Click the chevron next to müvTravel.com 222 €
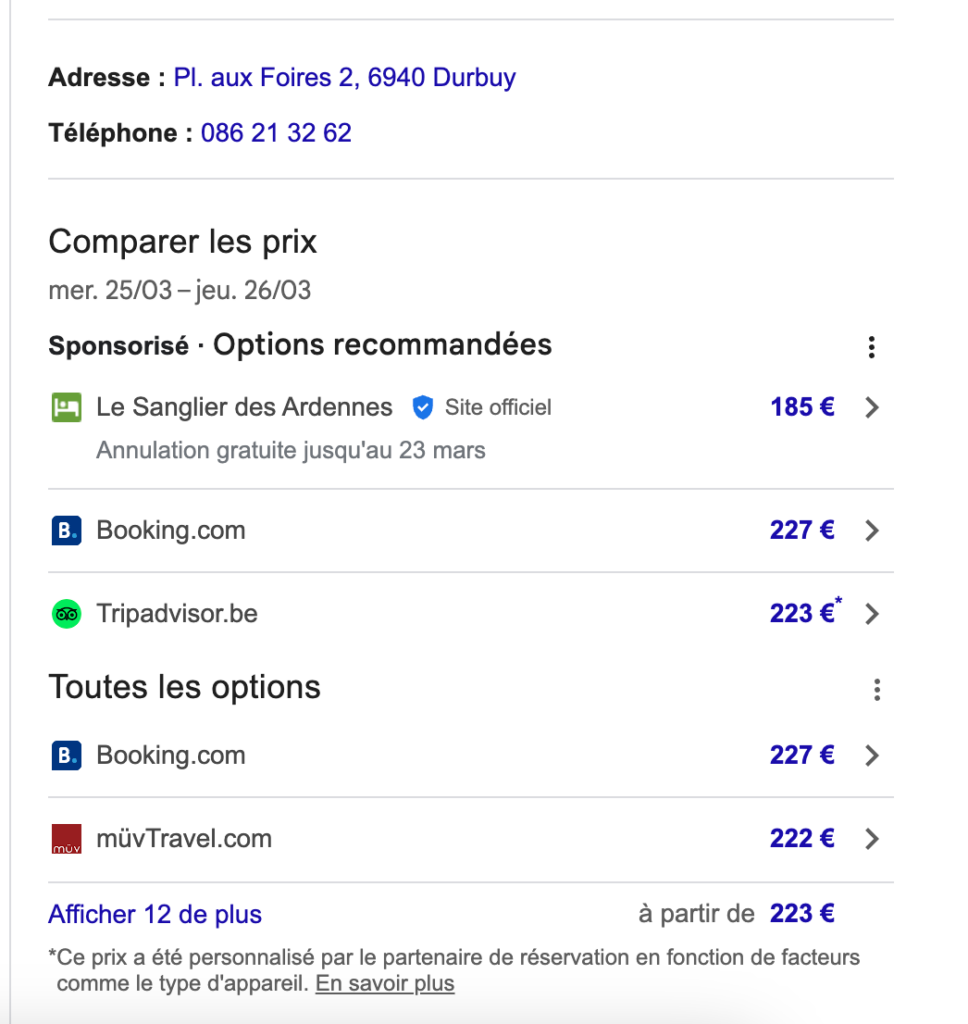Image resolution: width=968 pixels, height=1024 pixels. click(x=872, y=839)
